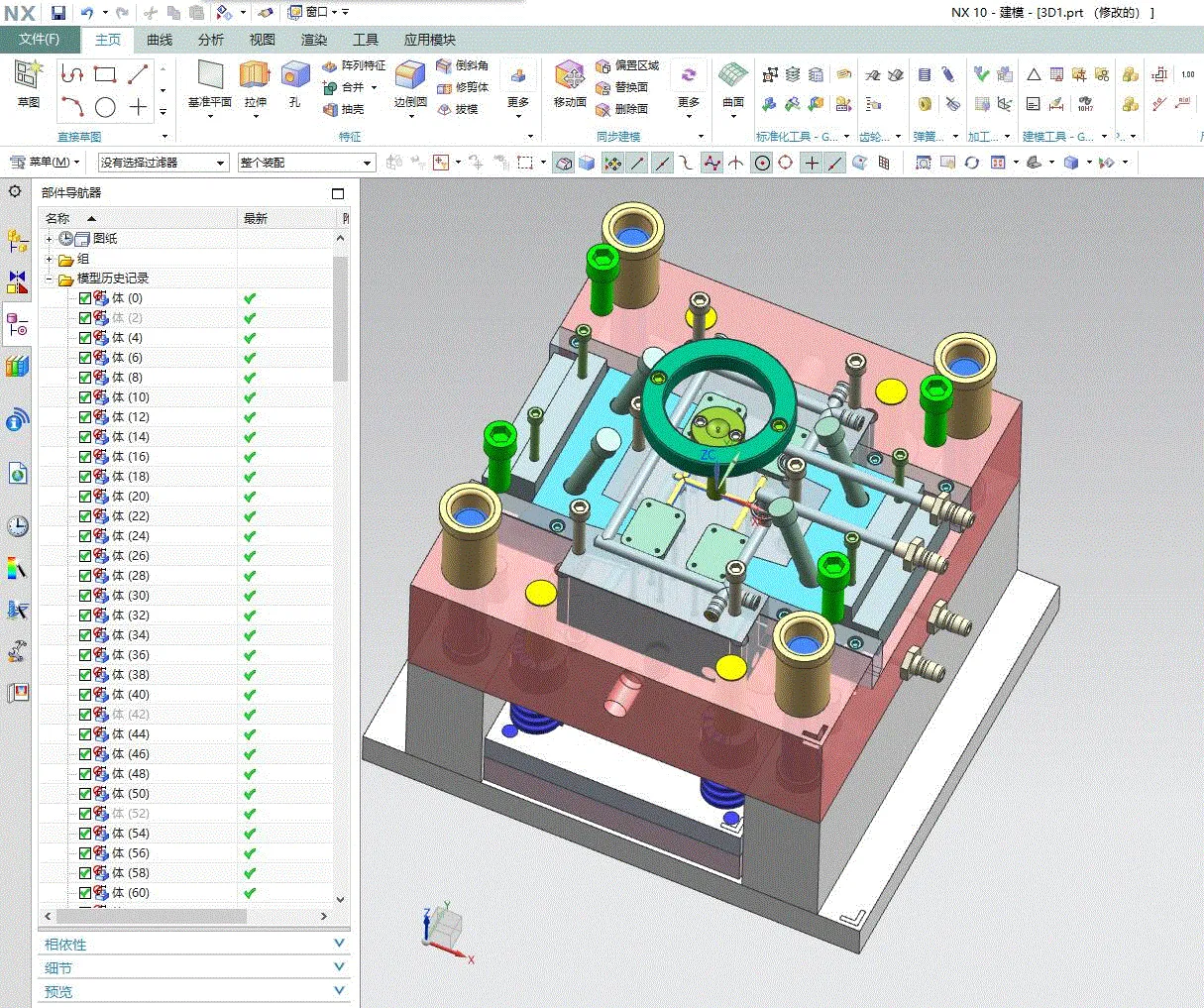Screen dimensions: 1204x1008
Task: Switch to the 视图 ribbon tab
Action: coord(263,40)
